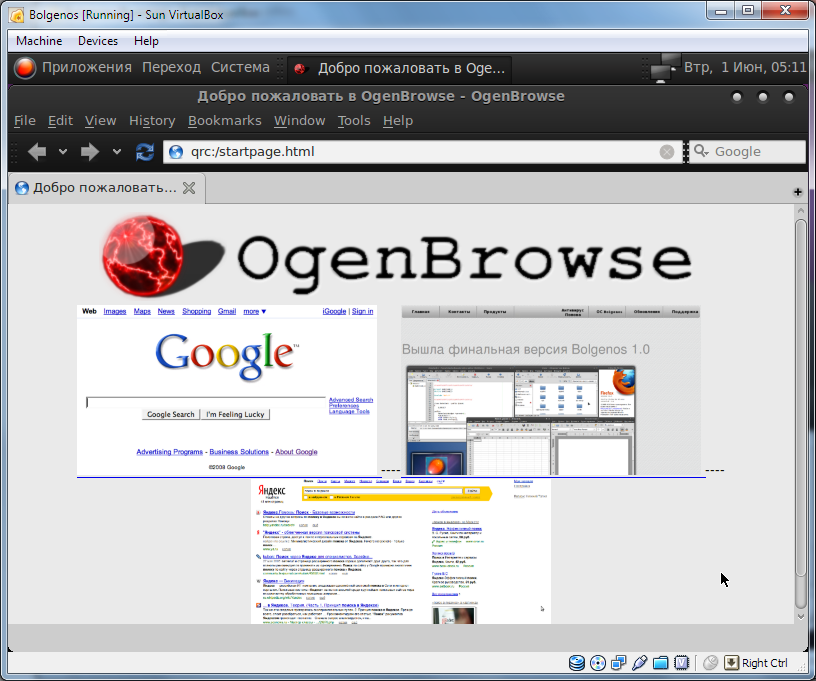Click the scrollbar down arrow

coord(800,616)
